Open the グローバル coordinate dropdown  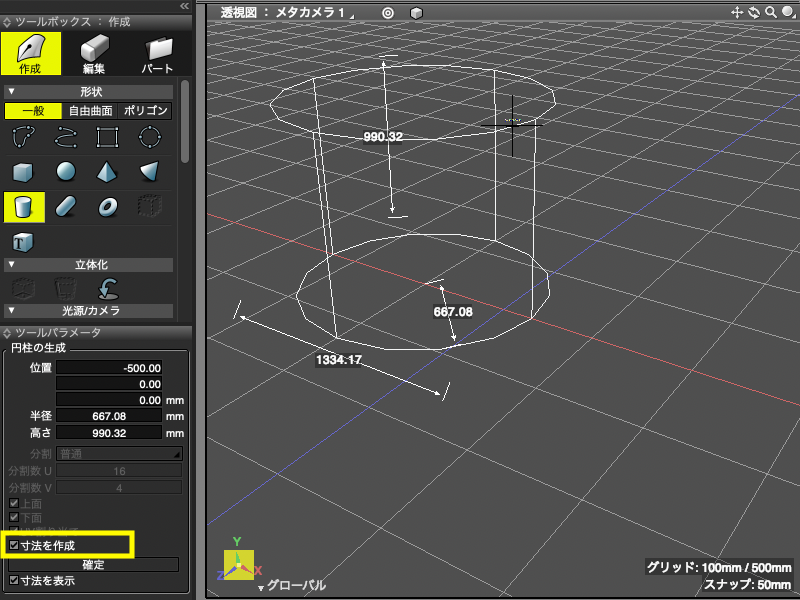tap(292, 585)
